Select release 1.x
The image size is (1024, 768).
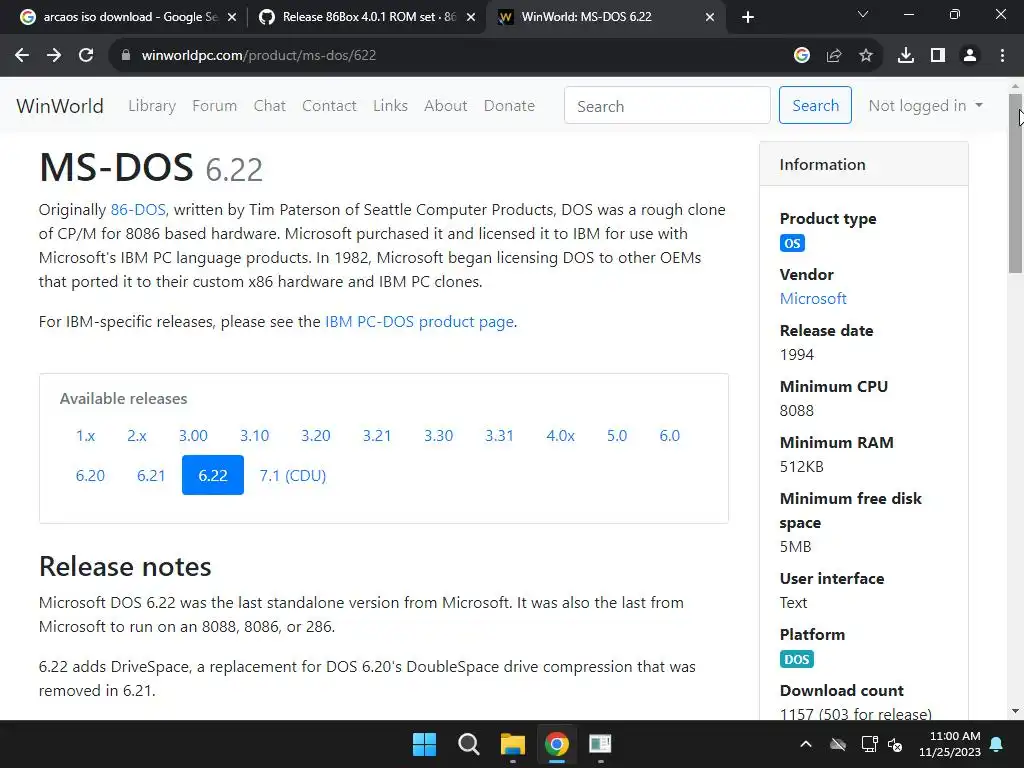[86, 436]
